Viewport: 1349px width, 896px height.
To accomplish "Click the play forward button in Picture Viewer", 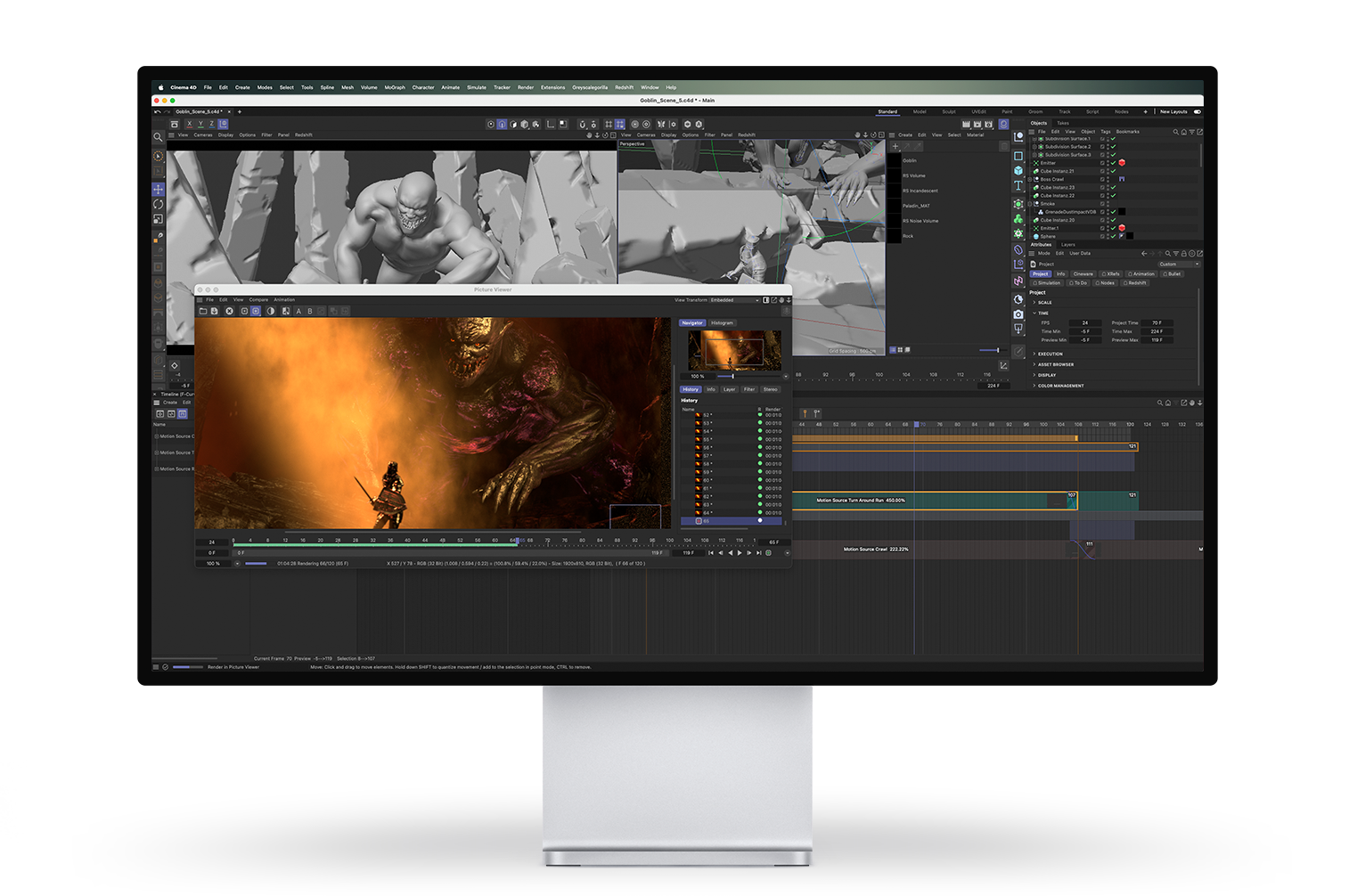I will click(740, 553).
